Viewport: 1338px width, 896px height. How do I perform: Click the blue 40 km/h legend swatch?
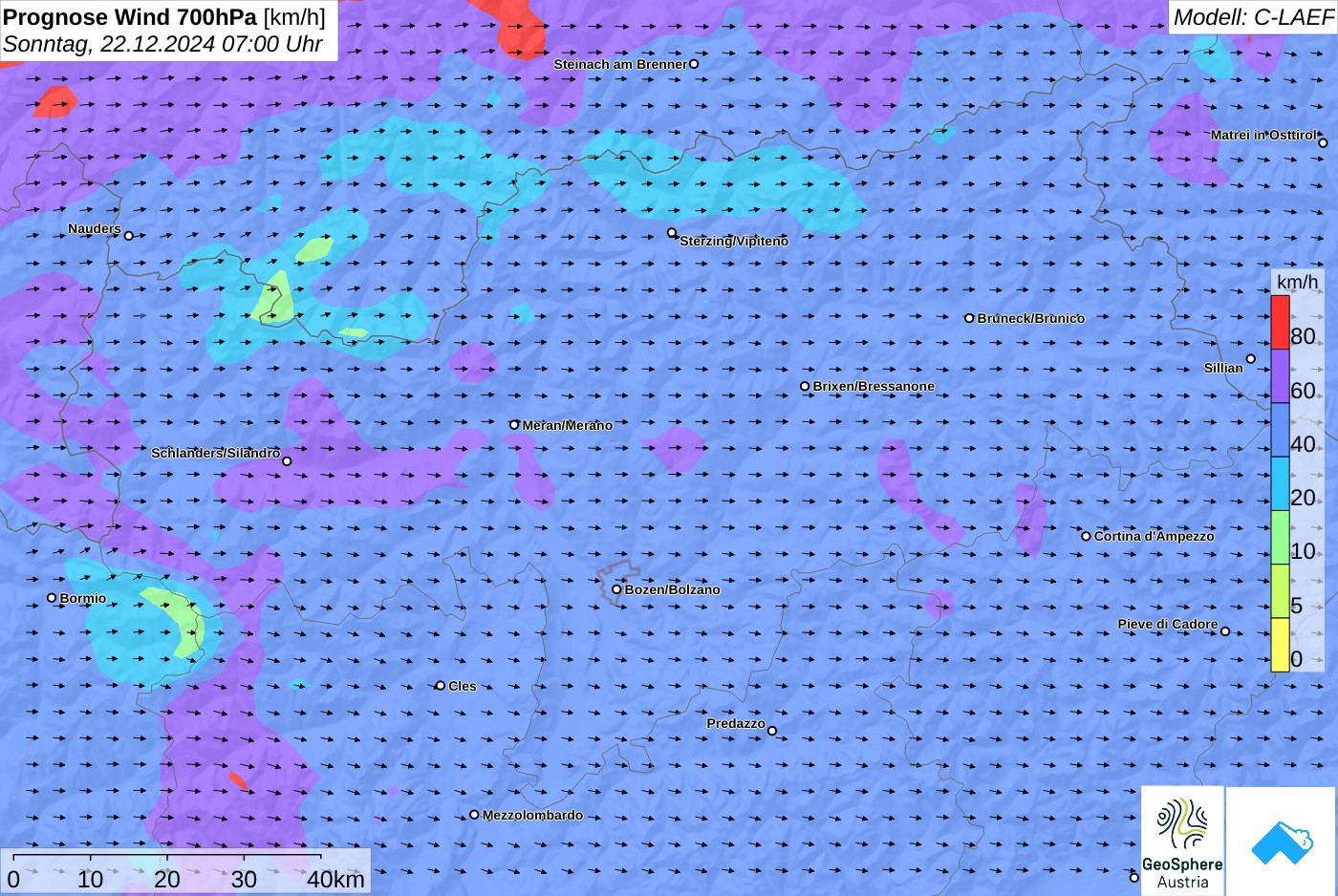click(1280, 430)
